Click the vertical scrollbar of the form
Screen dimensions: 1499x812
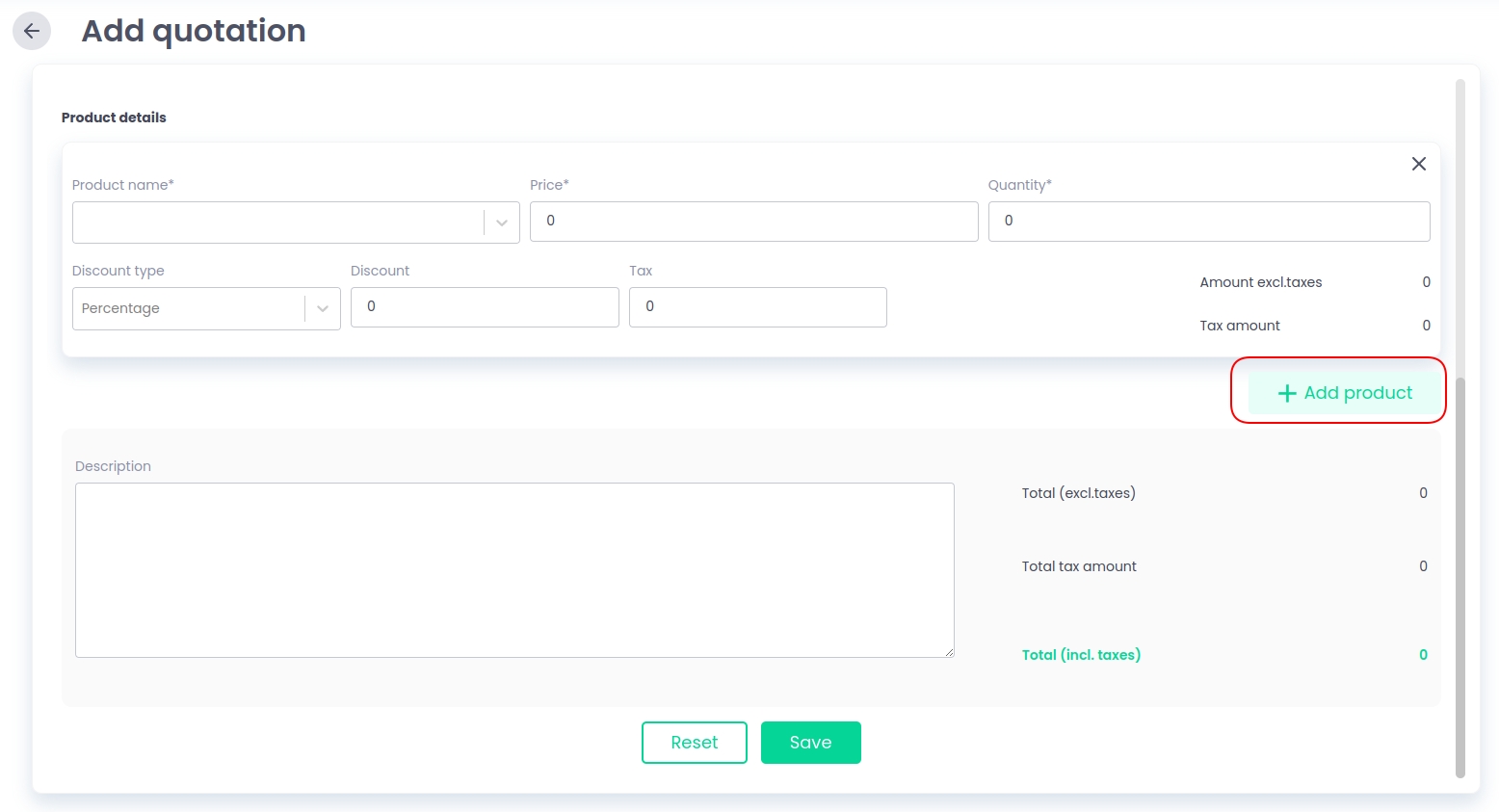1460,576
